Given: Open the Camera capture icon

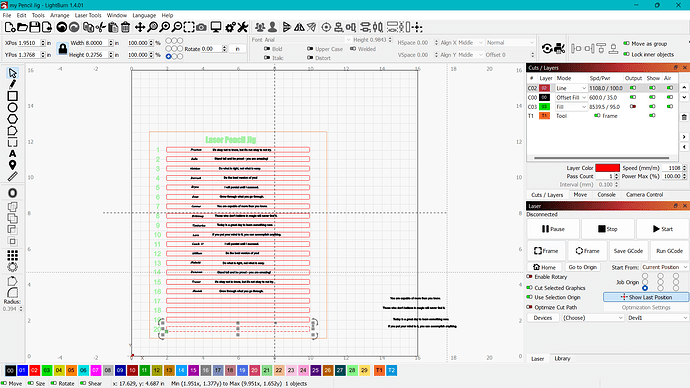Looking at the screenshot, I should (201, 27).
